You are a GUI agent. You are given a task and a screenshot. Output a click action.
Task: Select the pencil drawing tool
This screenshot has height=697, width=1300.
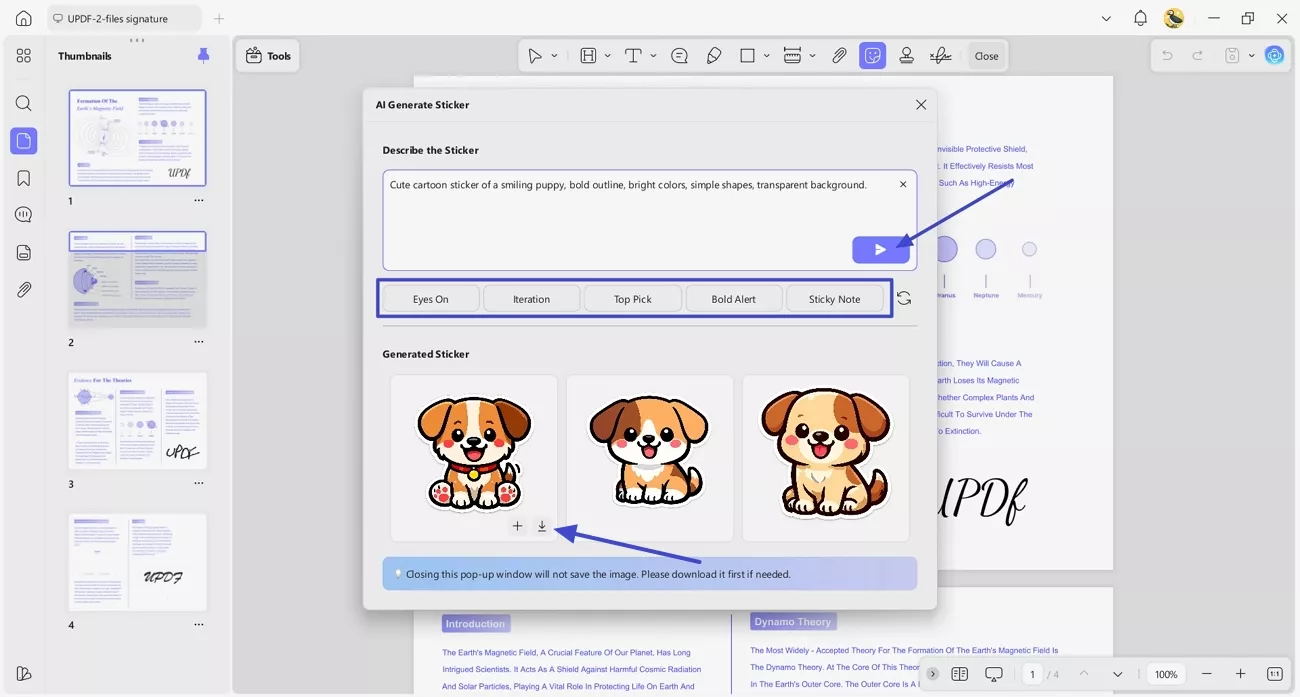pos(714,56)
